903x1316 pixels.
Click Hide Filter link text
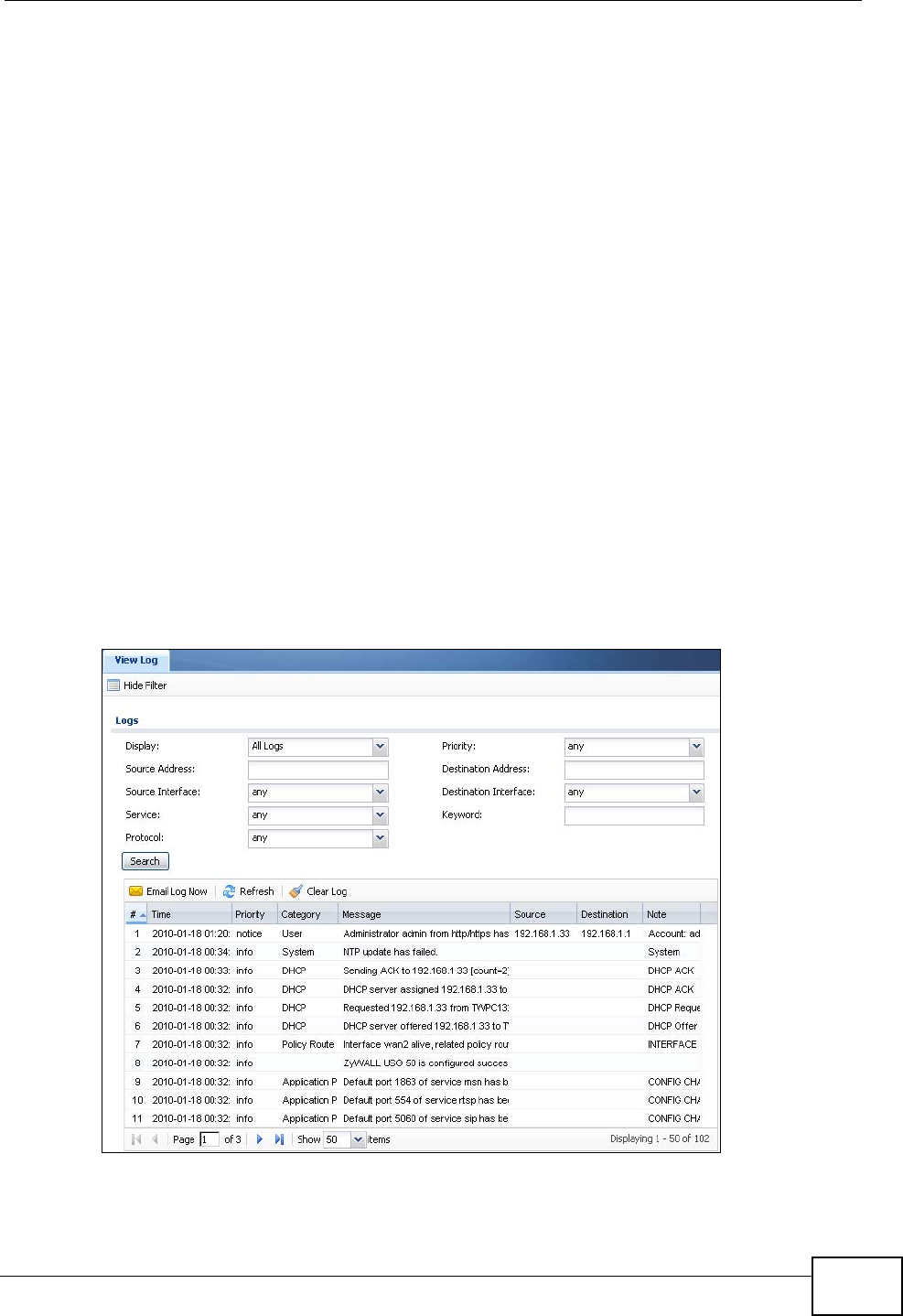(145, 685)
